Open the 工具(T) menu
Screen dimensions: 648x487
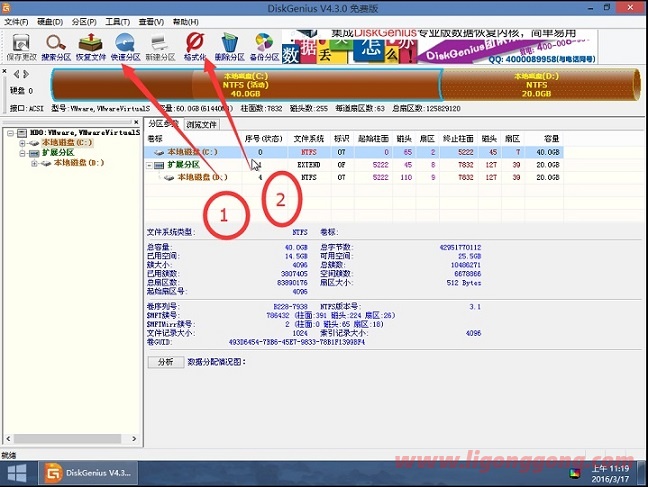117,22
